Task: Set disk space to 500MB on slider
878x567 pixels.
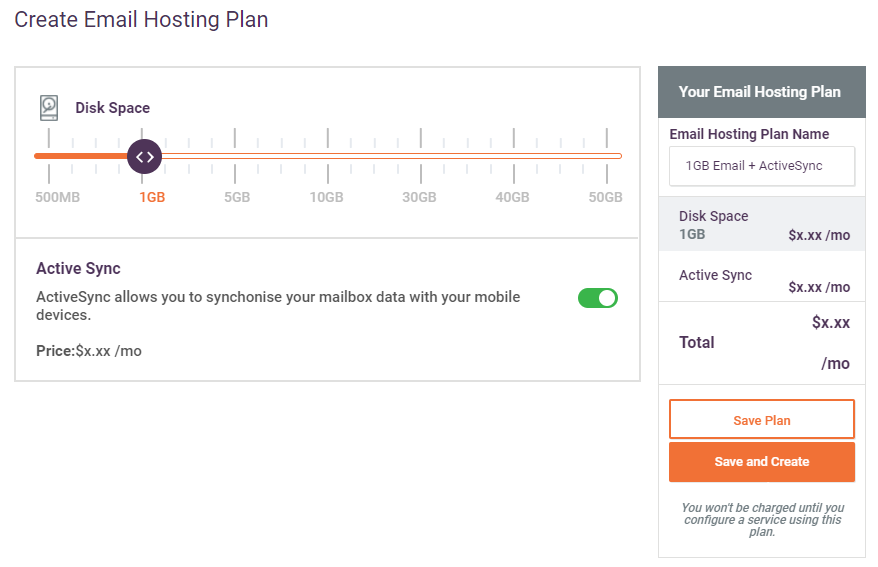Action: tap(48, 156)
